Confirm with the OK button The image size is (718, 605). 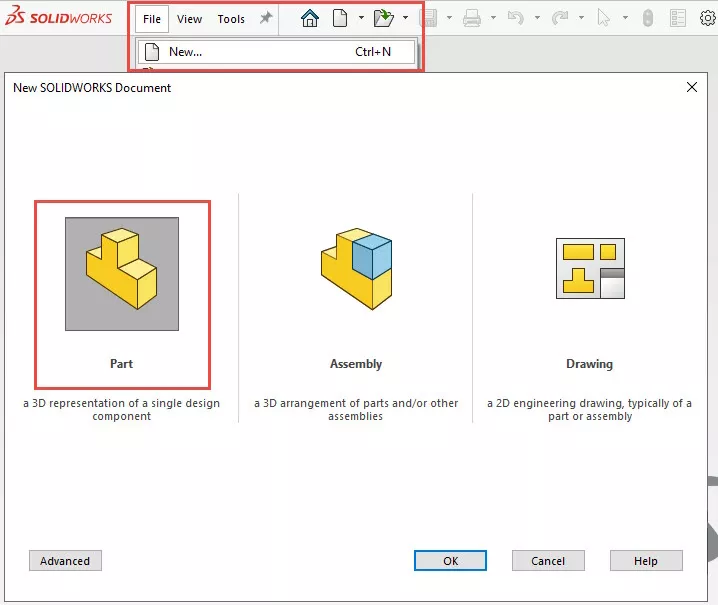point(450,561)
